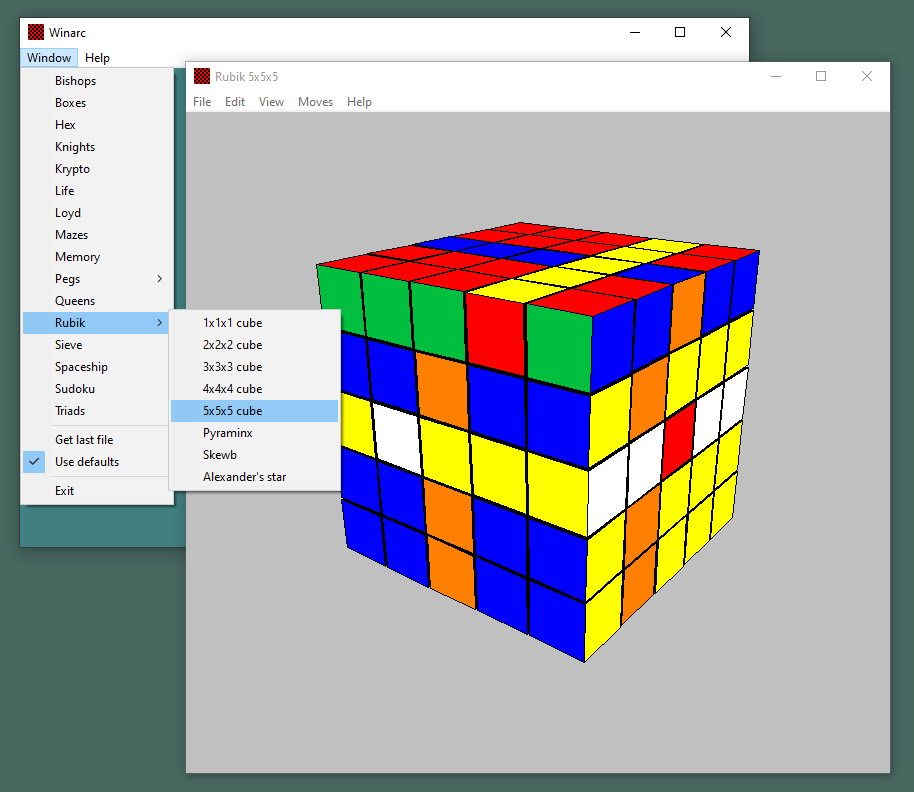
Task: Choose the Boxes game entry
Action: [97, 103]
